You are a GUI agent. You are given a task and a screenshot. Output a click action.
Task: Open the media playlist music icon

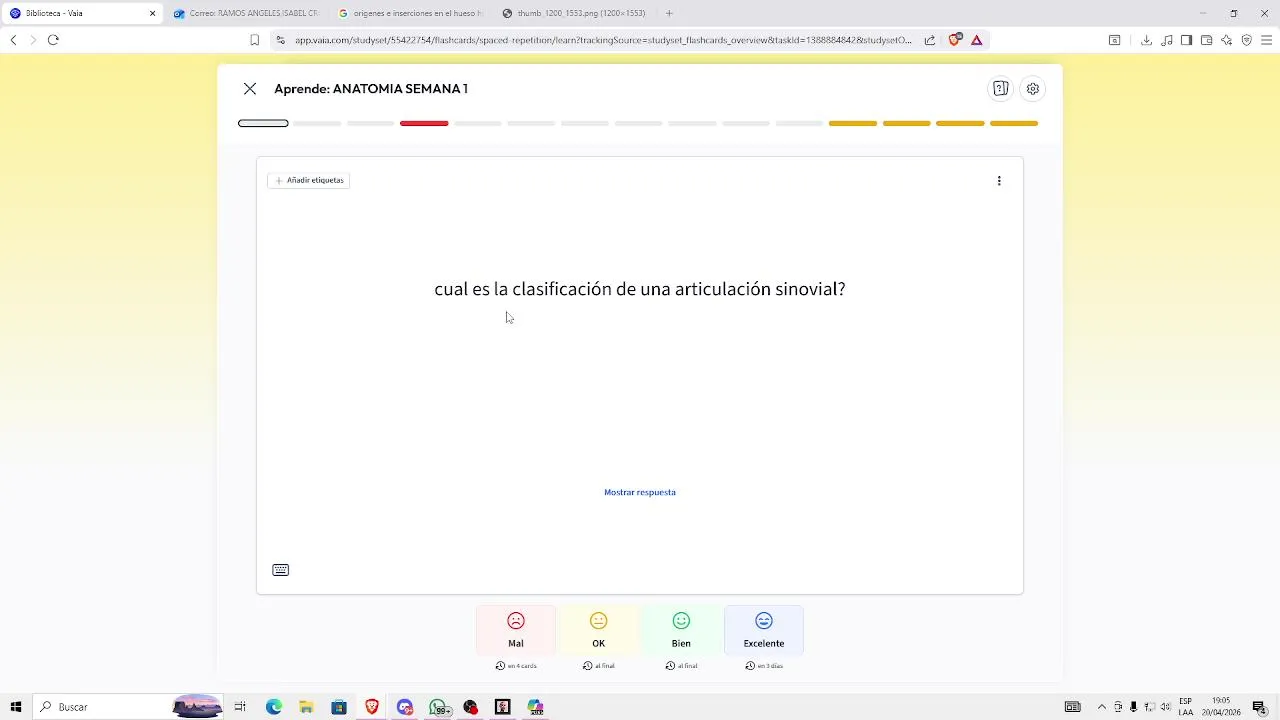(x=1166, y=40)
